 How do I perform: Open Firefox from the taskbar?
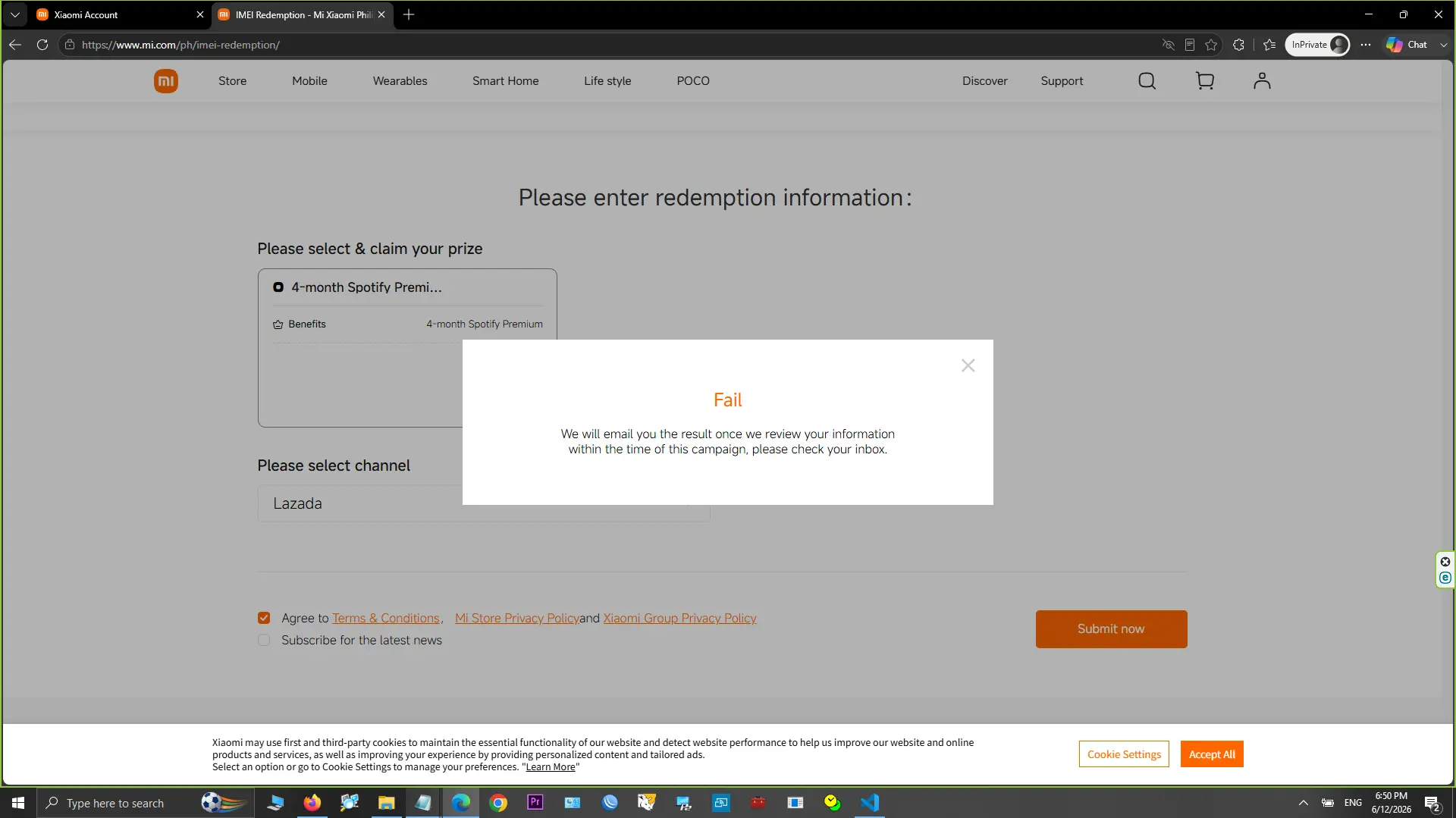pyautogui.click(x=312, y=803)
